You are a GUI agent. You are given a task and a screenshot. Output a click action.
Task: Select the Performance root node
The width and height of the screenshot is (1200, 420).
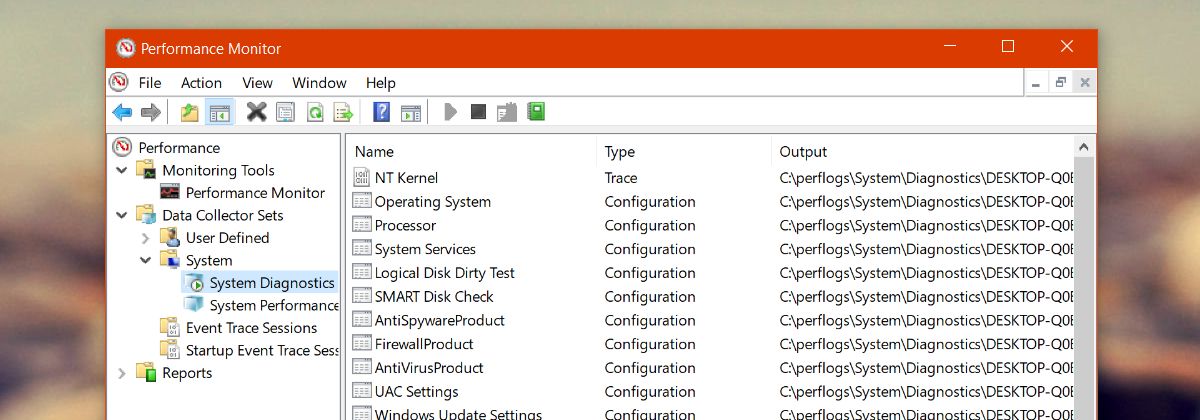[x=179, y=147]
